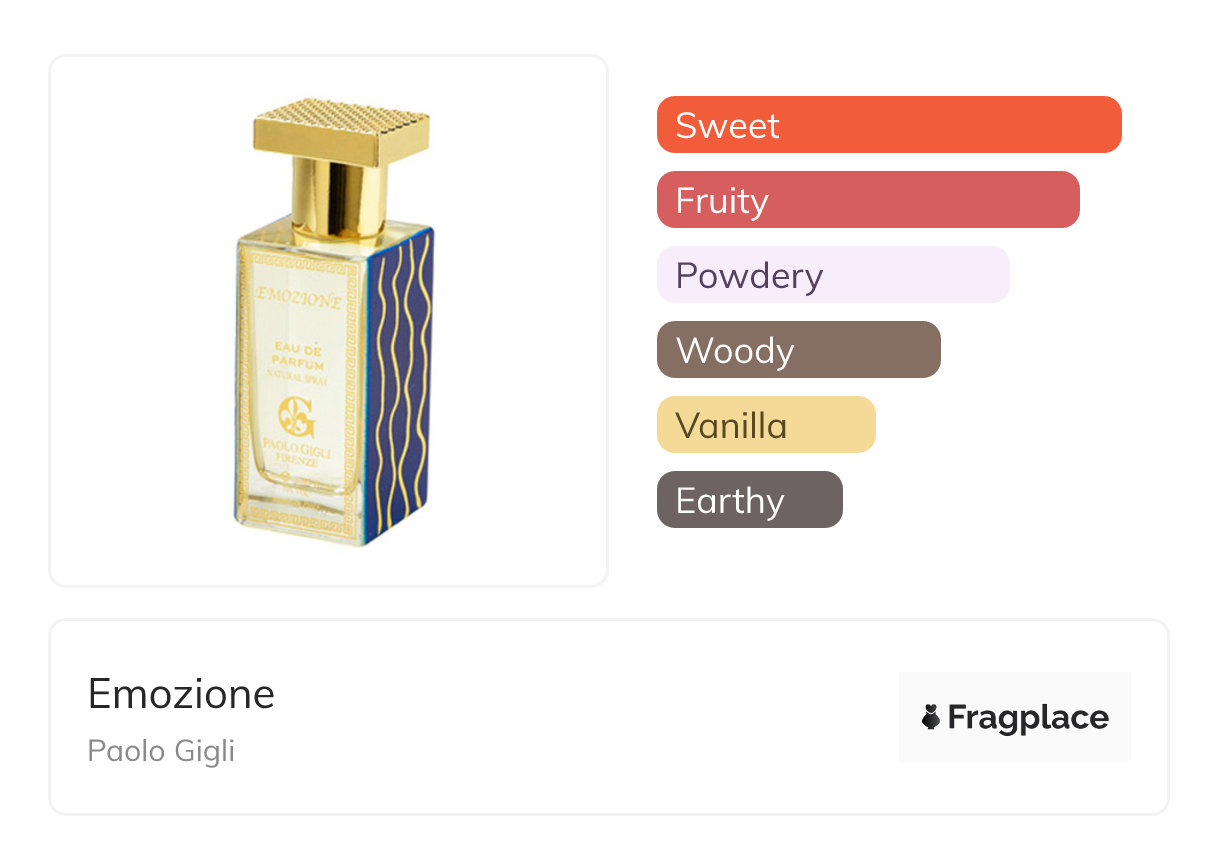Viewport: 1218px width, 864px height.
Task: Select the Woody accord bar
Action: click(x=799, y=350)
